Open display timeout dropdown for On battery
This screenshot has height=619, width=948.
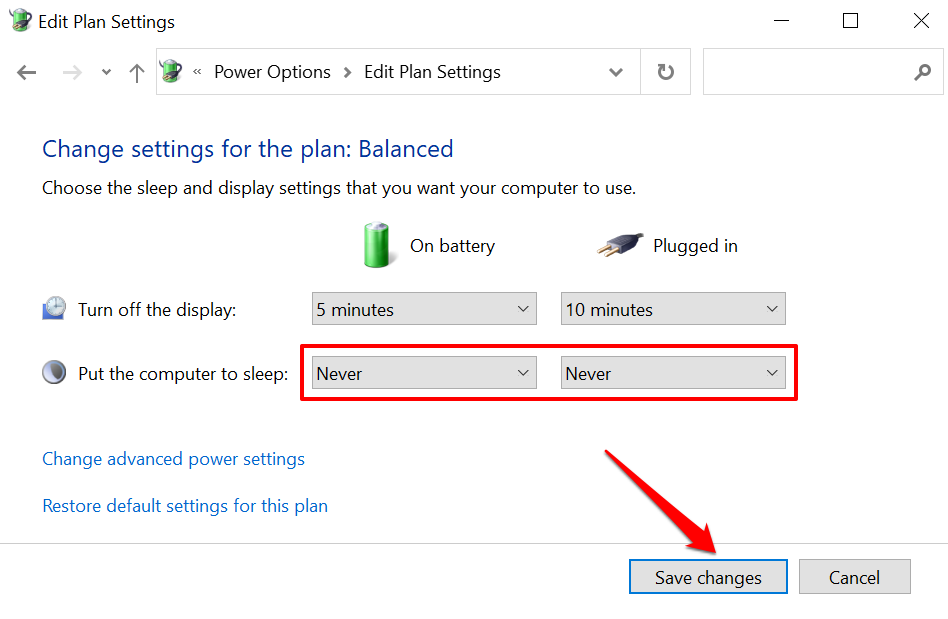(x=424, y=310)
